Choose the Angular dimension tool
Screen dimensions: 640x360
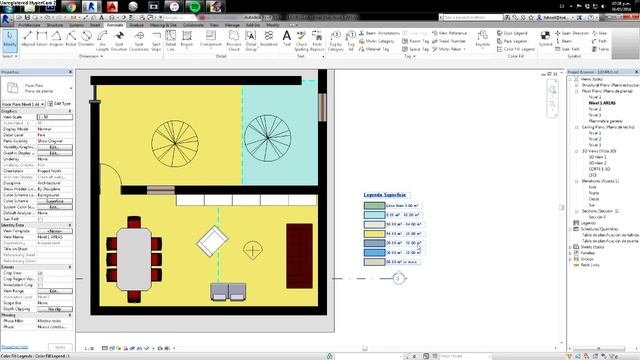pos(56,38)
